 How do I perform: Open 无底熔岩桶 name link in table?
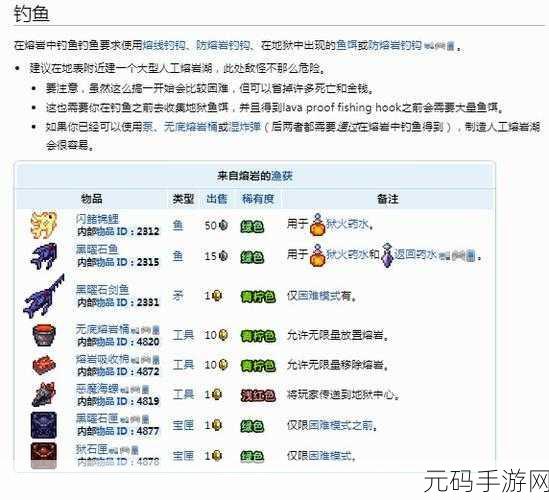click(103, 329)
